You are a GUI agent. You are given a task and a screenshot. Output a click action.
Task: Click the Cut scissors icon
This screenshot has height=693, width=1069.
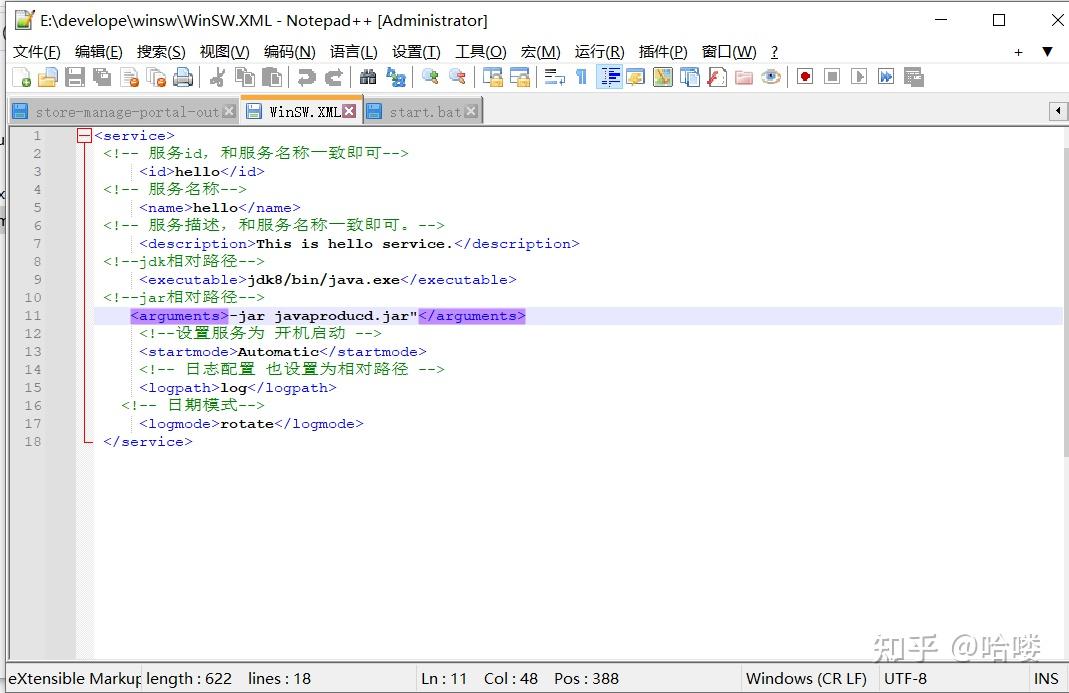tap(217, 77)
